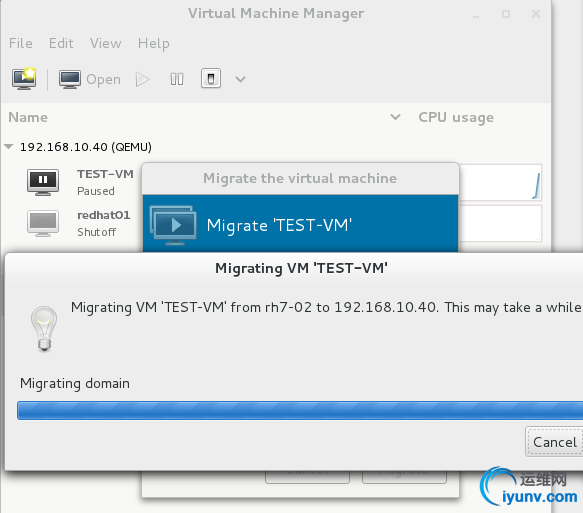Viewport: 583px width, 513px height.
Task: Click the Paused status under TEST-VM
Action: point(96,191)
